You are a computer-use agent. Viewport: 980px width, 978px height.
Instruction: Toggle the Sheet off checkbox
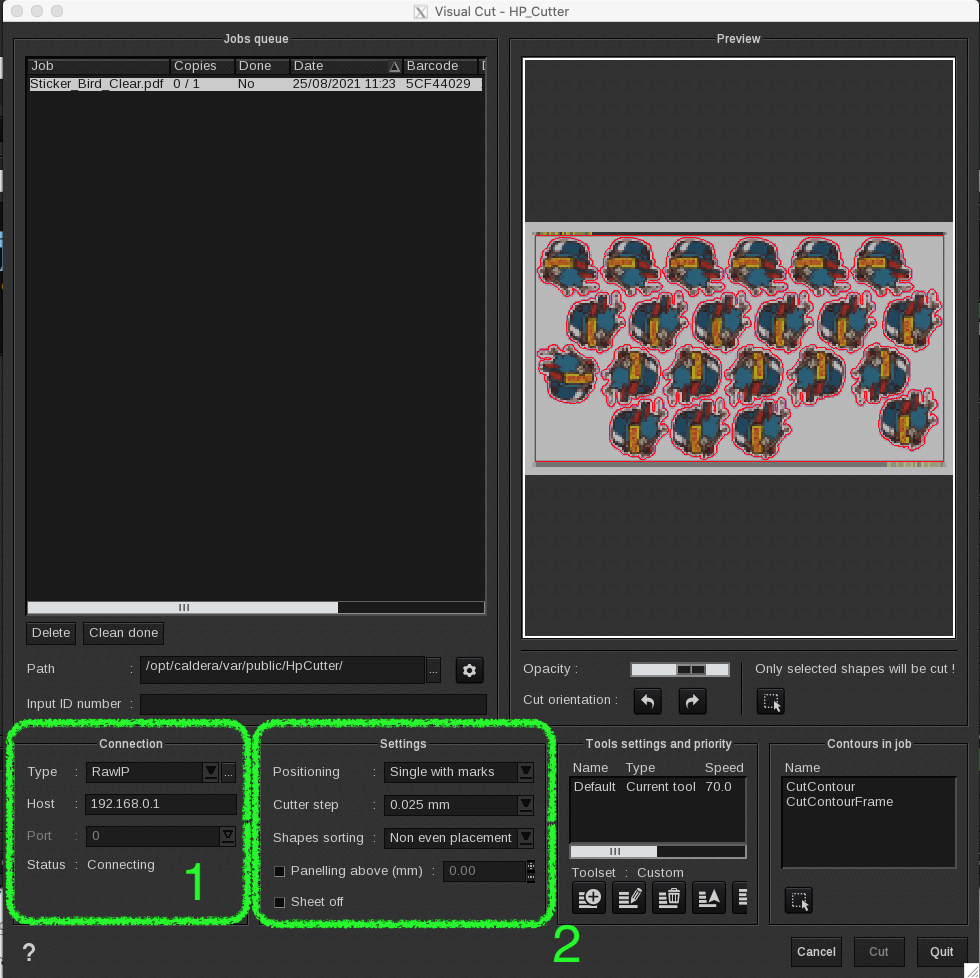click(280, 902)
